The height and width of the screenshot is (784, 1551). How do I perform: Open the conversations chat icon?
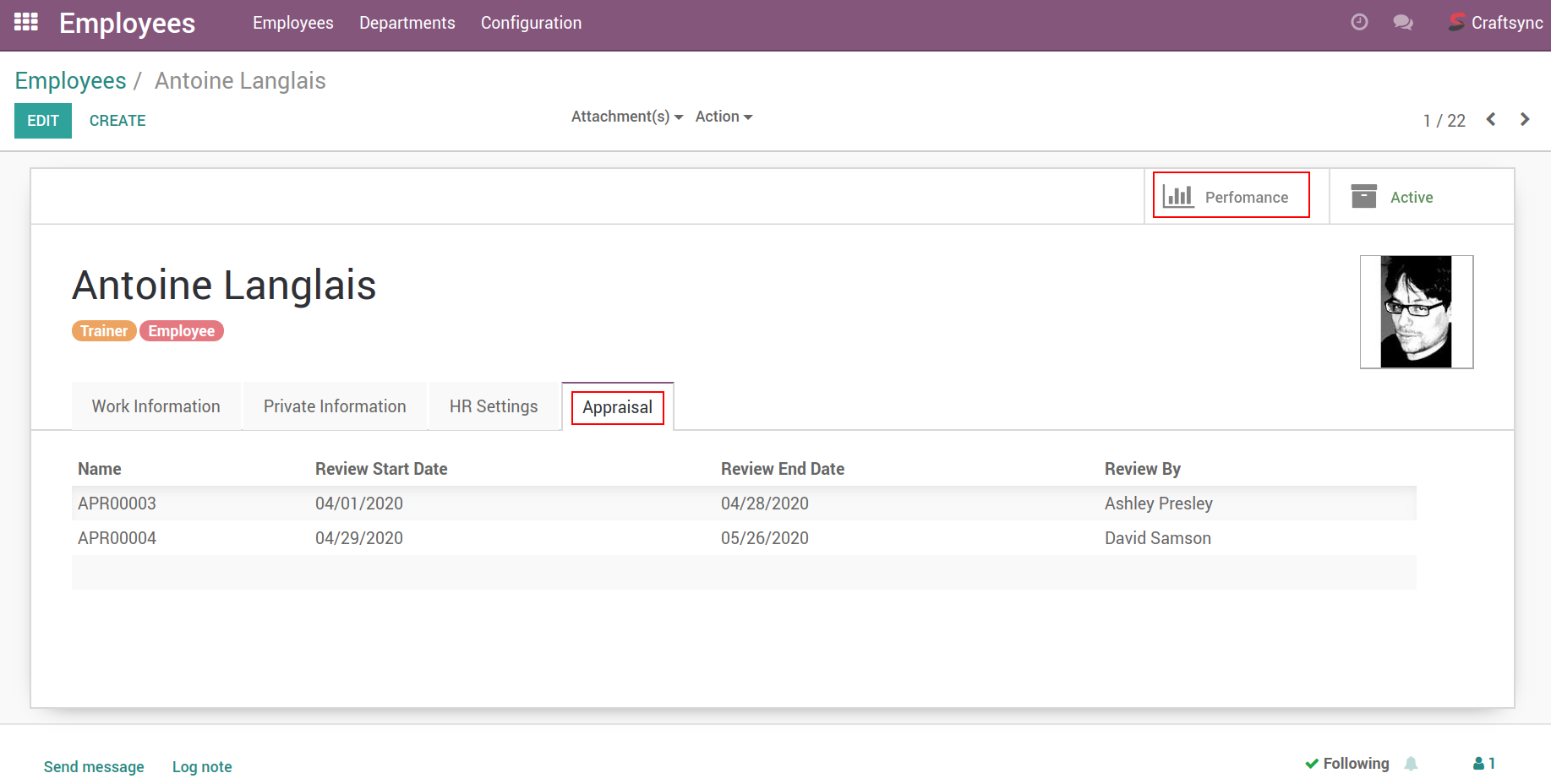(x=1403, y=22)
